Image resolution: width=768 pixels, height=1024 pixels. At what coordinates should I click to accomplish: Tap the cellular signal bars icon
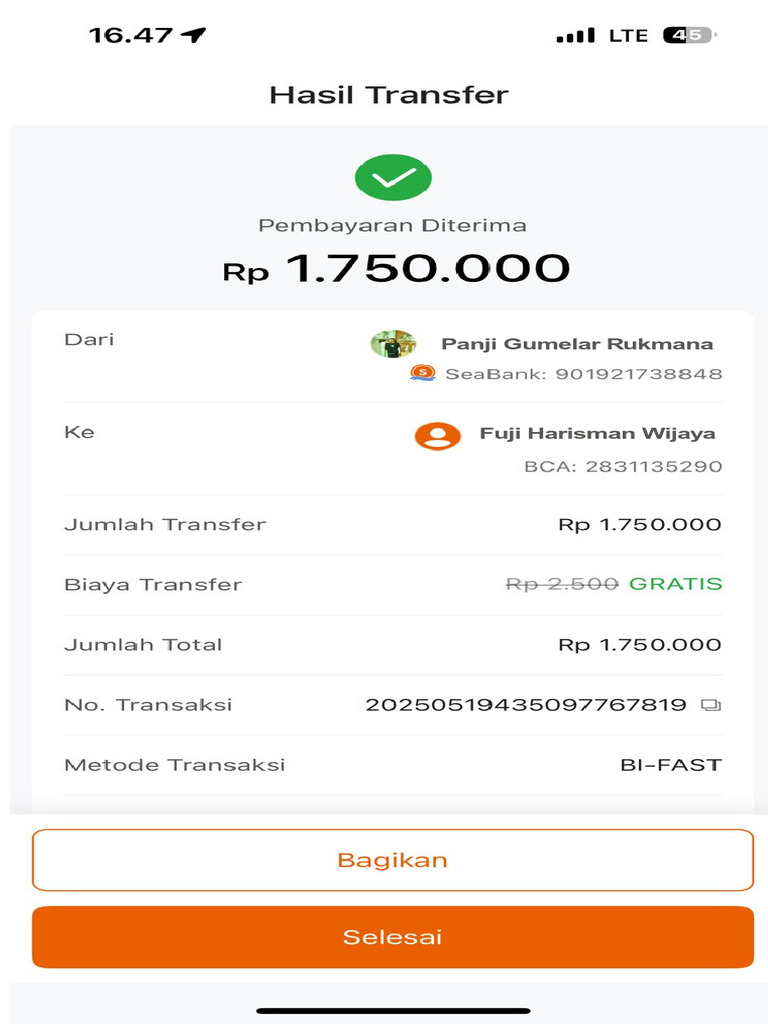point(576,36)
